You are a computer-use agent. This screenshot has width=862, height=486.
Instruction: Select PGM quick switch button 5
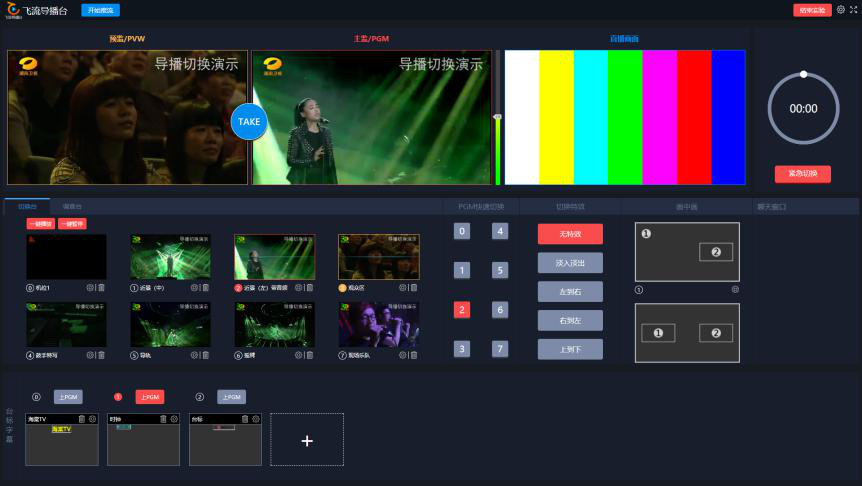click(500, 270)
